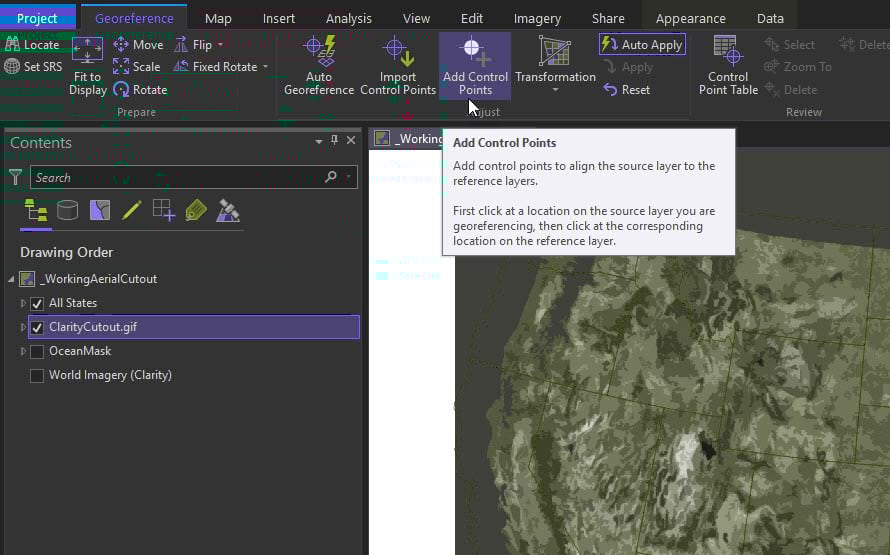Select World Imagery (Clarity) layer name
The width and height of the screenshot is (890, 555).
pyautogui.click(x=110, y=375)
